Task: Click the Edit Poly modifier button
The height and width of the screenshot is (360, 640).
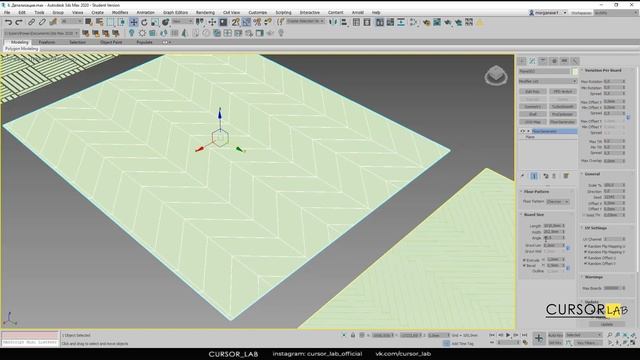Action: tap(533, 91)
